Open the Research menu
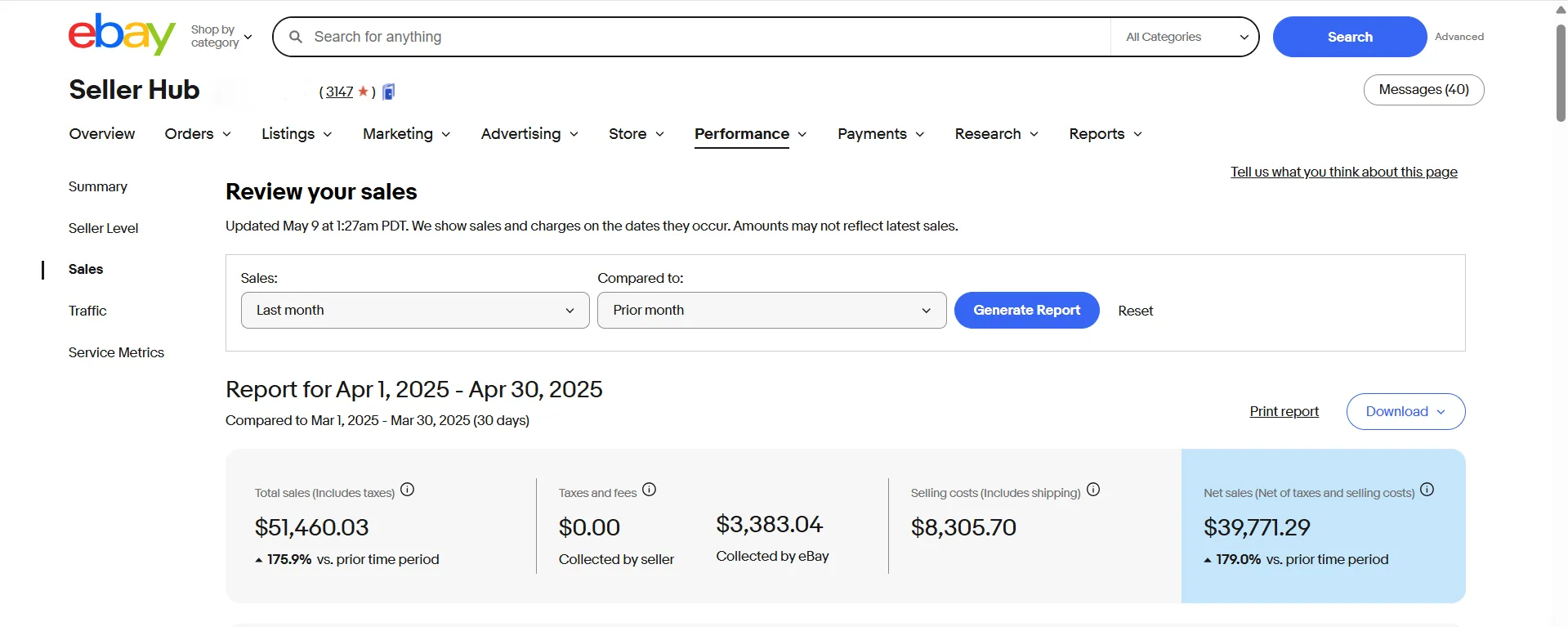Screen dimensions: 1568x627 pyautogui.click(x=988, y=134)
